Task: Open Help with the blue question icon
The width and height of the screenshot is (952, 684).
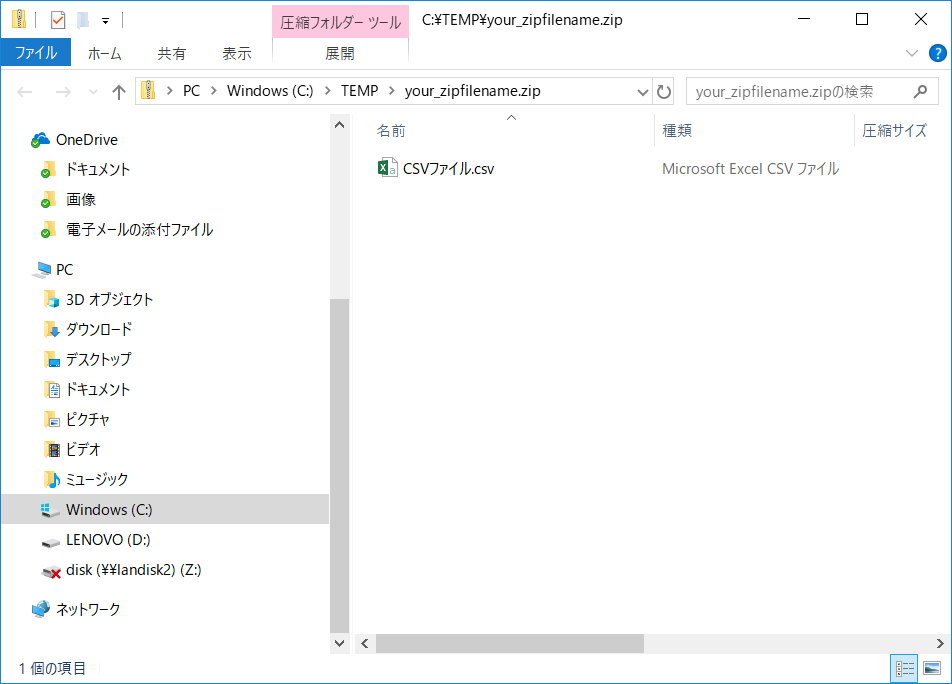Action: [937, 53]
